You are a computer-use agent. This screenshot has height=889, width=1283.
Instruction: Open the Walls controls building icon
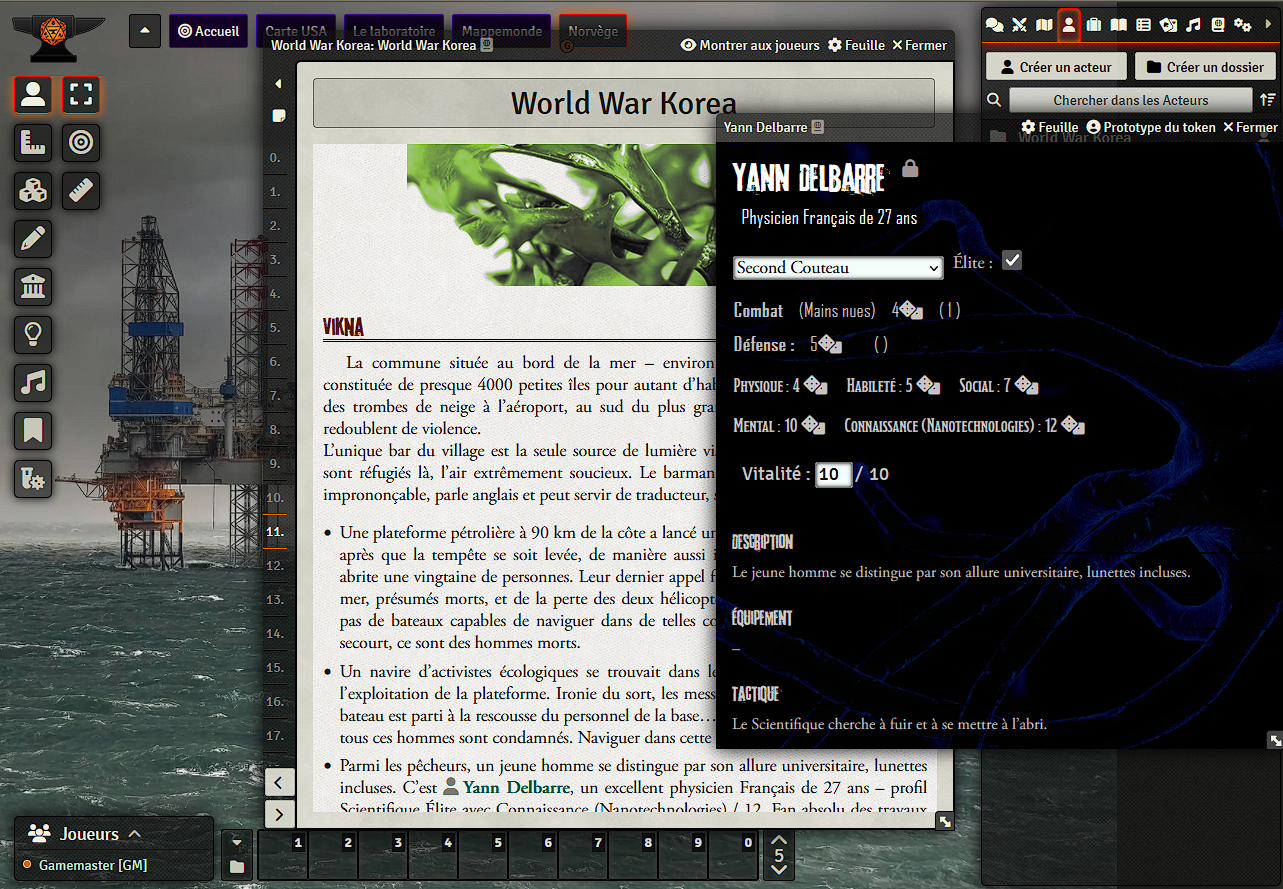(x=33, y=287)
